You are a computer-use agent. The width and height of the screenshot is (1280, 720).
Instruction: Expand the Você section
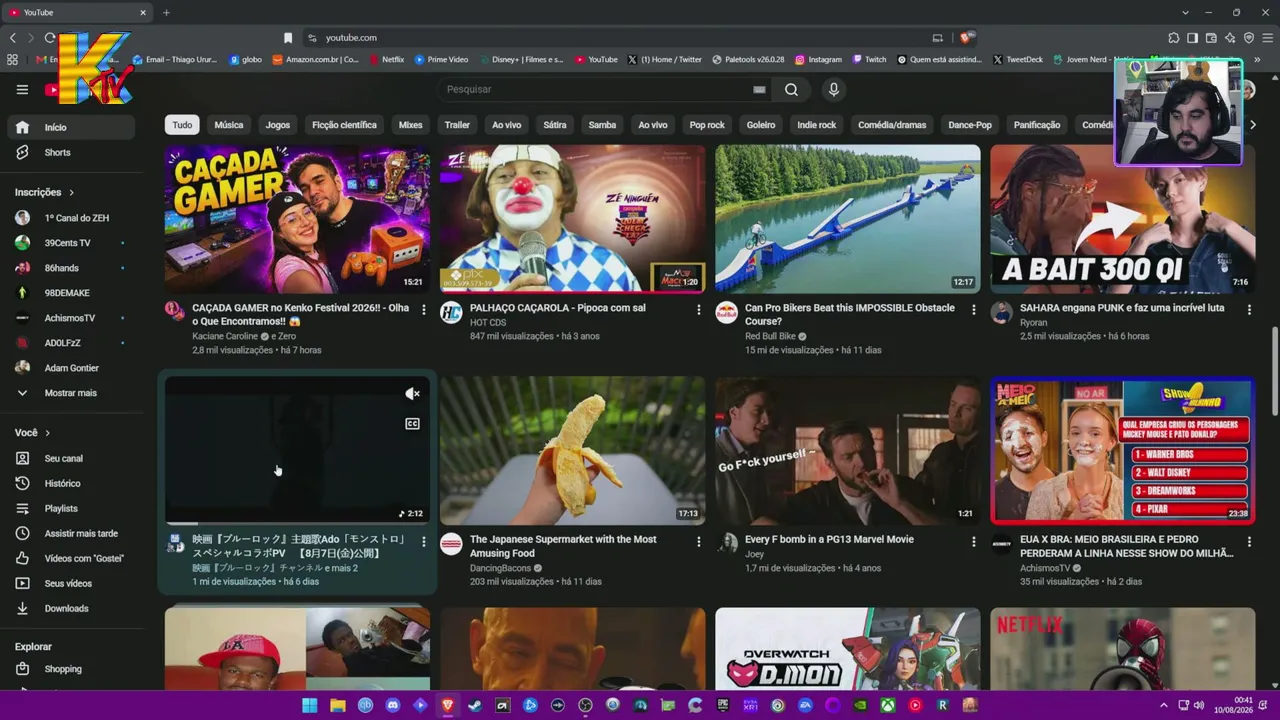click(x=32, y=433)
